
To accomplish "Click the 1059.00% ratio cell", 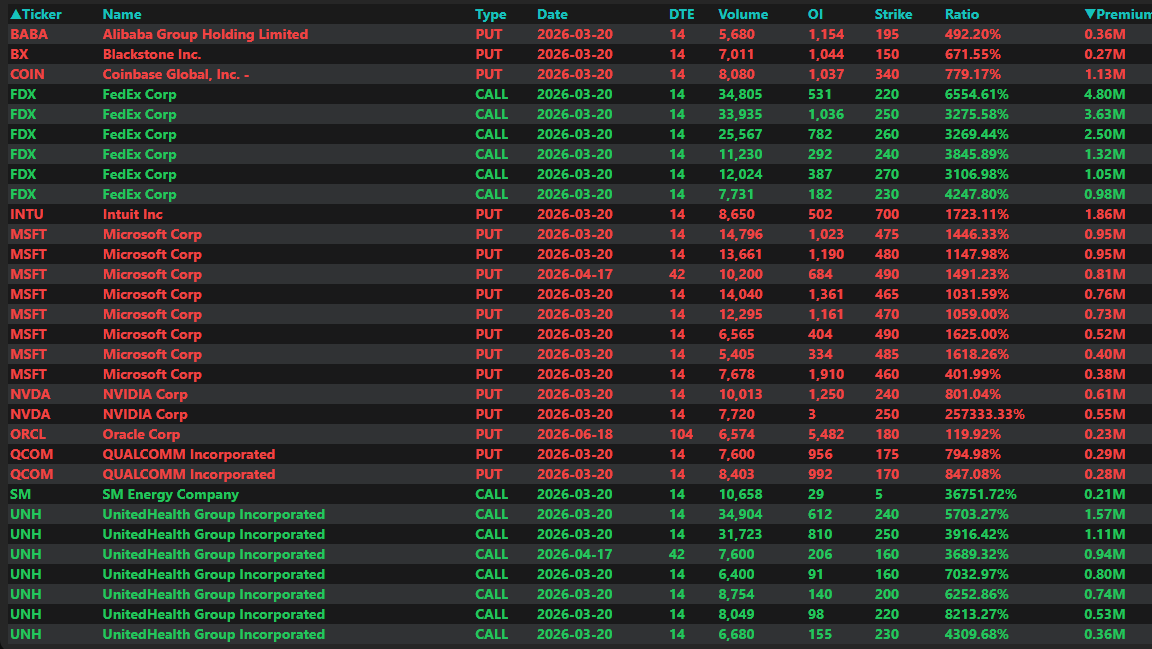I will [976, 314].
